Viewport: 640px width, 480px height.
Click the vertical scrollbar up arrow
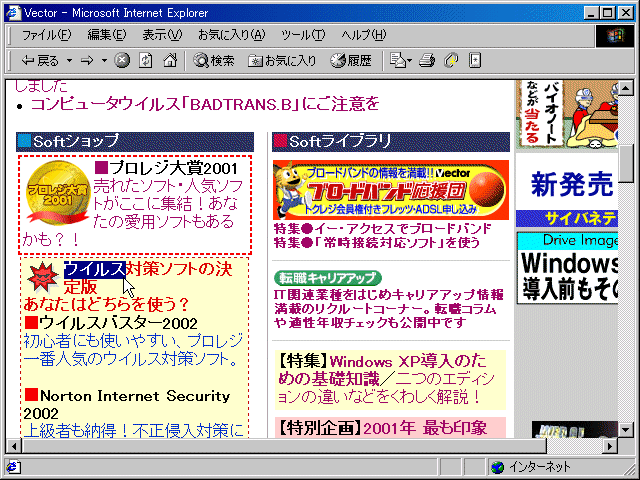tap(626, 88)
